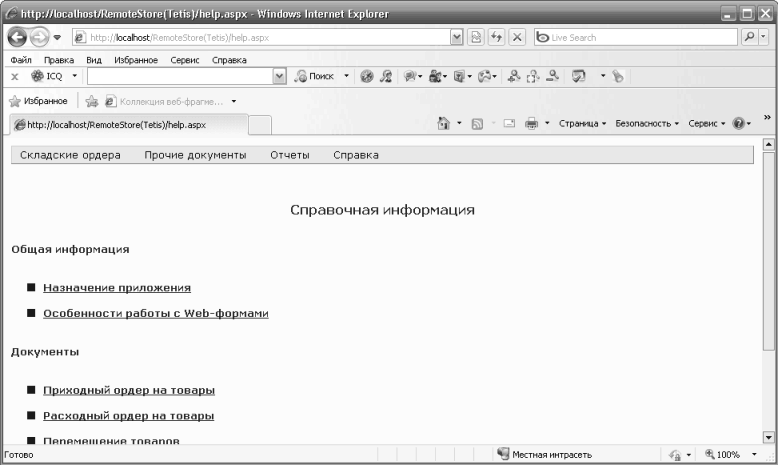The width and height of the screenshot is (778, 465).
Task: Go back with the Back arrow button
Action: coord(17,37)
